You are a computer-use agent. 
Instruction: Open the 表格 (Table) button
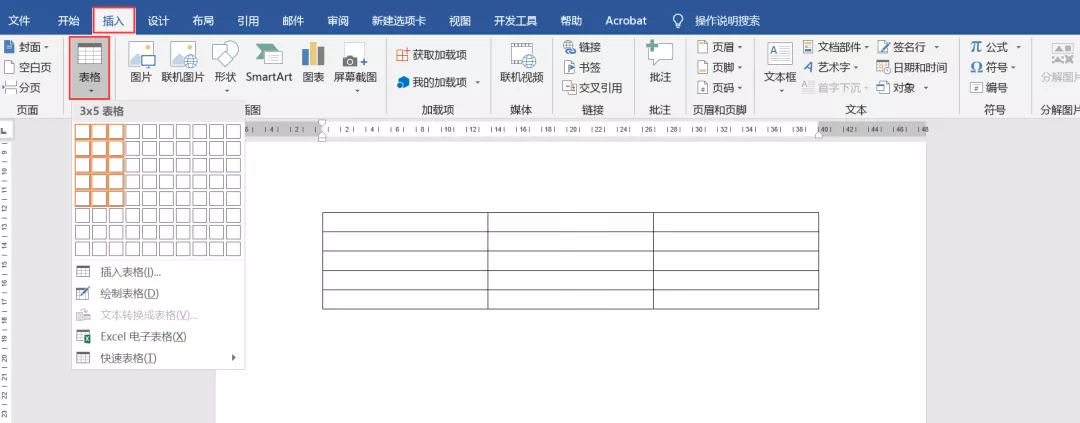pyautogui.click(x=90, y=68)
